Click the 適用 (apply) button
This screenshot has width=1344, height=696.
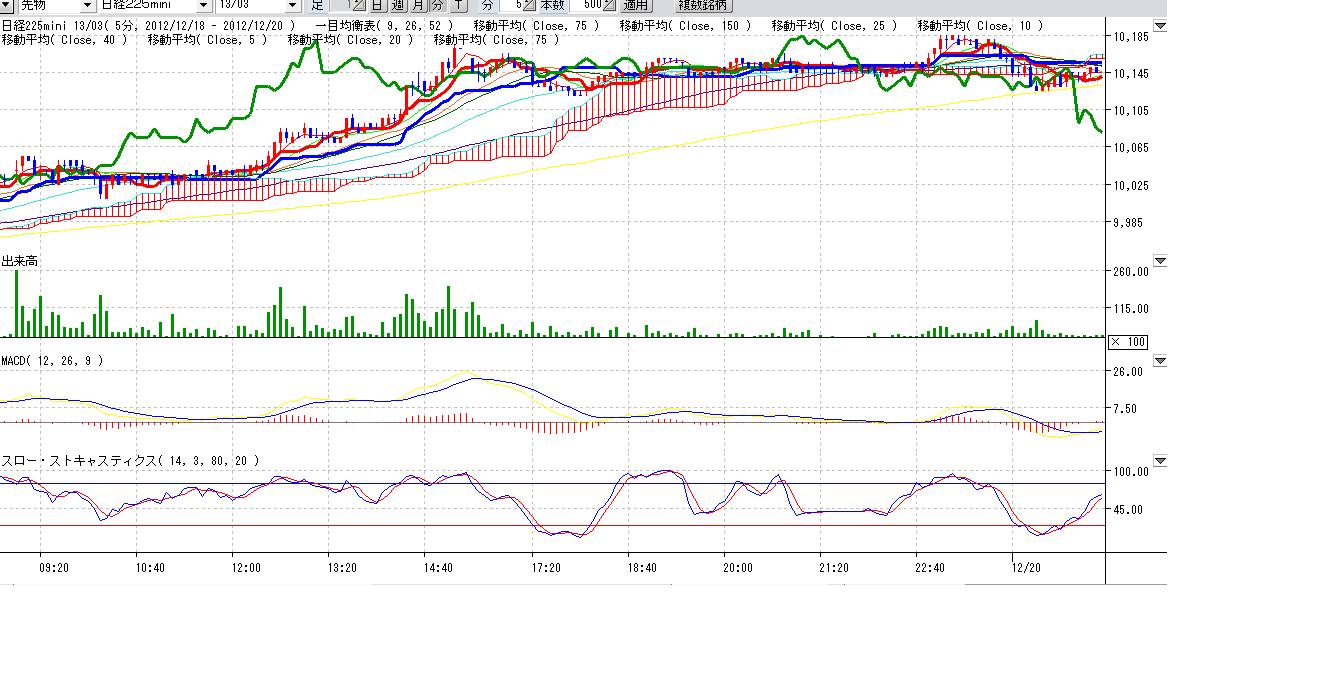click(x=637, y=5)
